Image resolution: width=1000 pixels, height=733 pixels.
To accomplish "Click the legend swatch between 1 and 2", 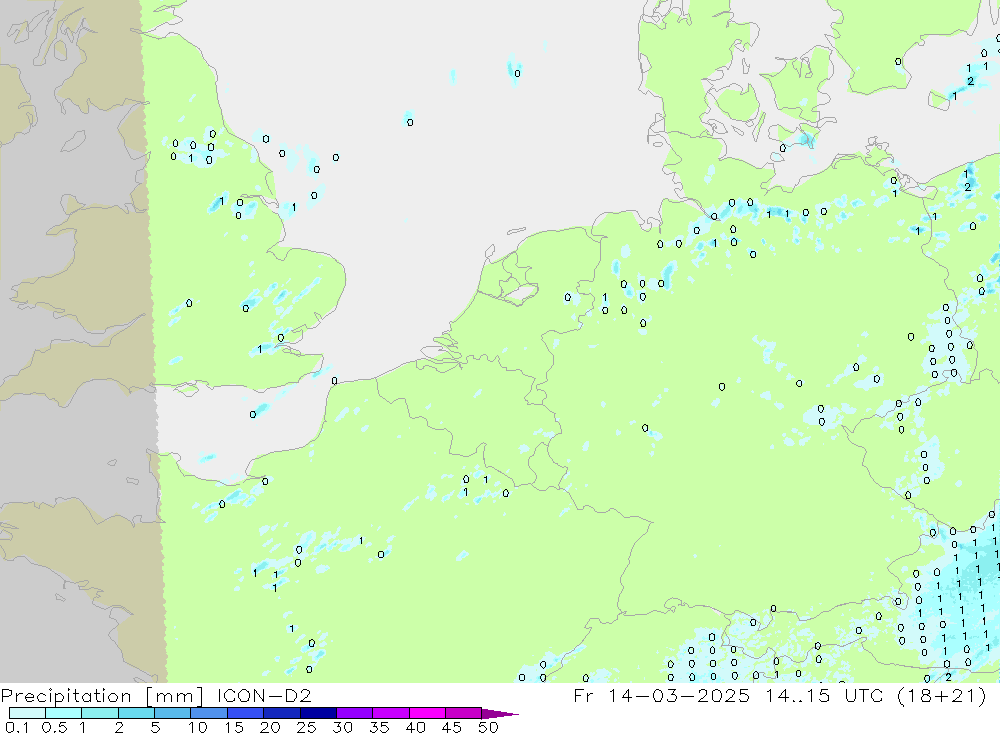I will click(100, 713).
